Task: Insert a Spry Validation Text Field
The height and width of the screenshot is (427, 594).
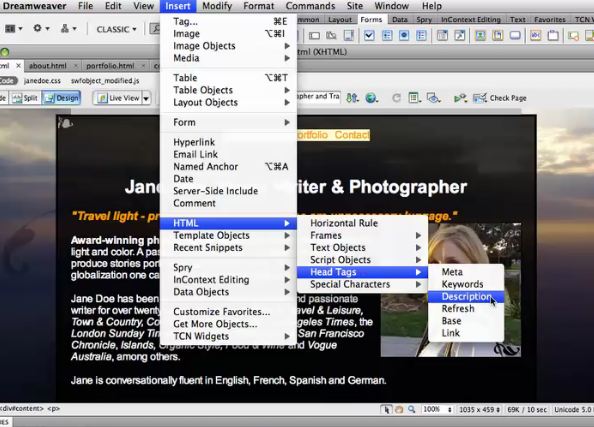Action: 573,36
